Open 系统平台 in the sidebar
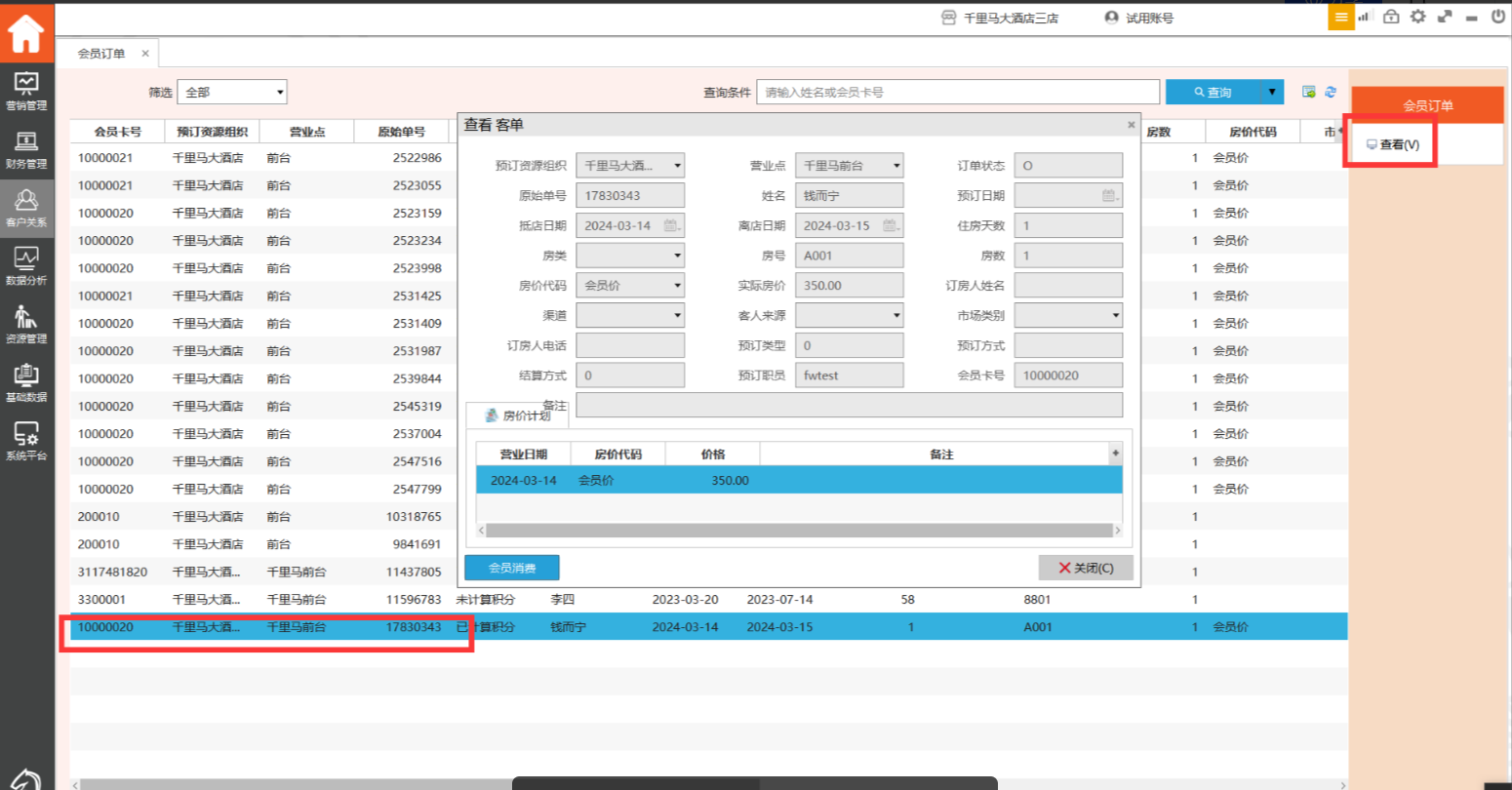Viewport: 1512px width, 790px height. [26, 441]
